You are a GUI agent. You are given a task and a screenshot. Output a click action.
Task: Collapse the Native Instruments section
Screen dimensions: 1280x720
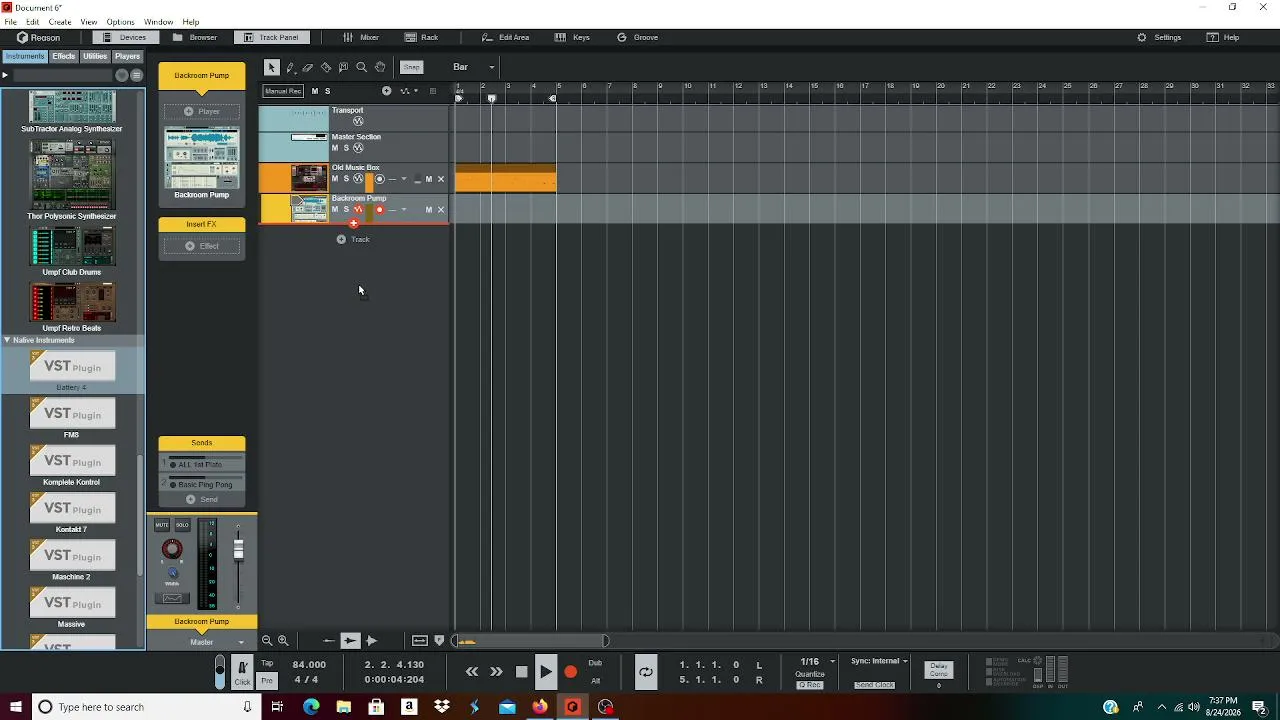click(7, 340)
